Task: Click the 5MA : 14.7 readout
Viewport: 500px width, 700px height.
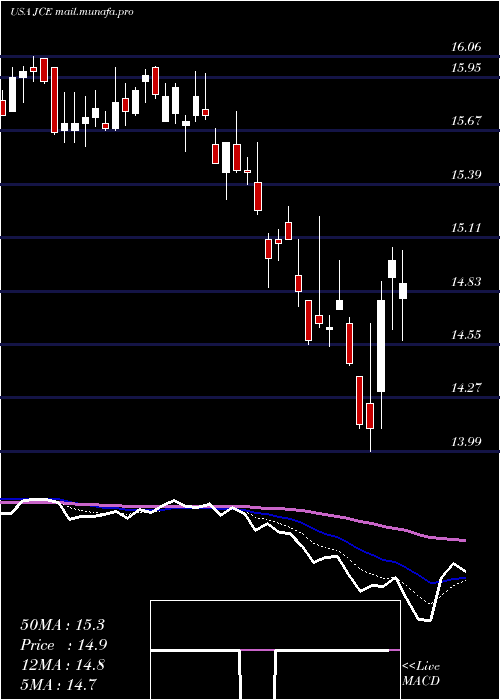Action: coord(58,684)
